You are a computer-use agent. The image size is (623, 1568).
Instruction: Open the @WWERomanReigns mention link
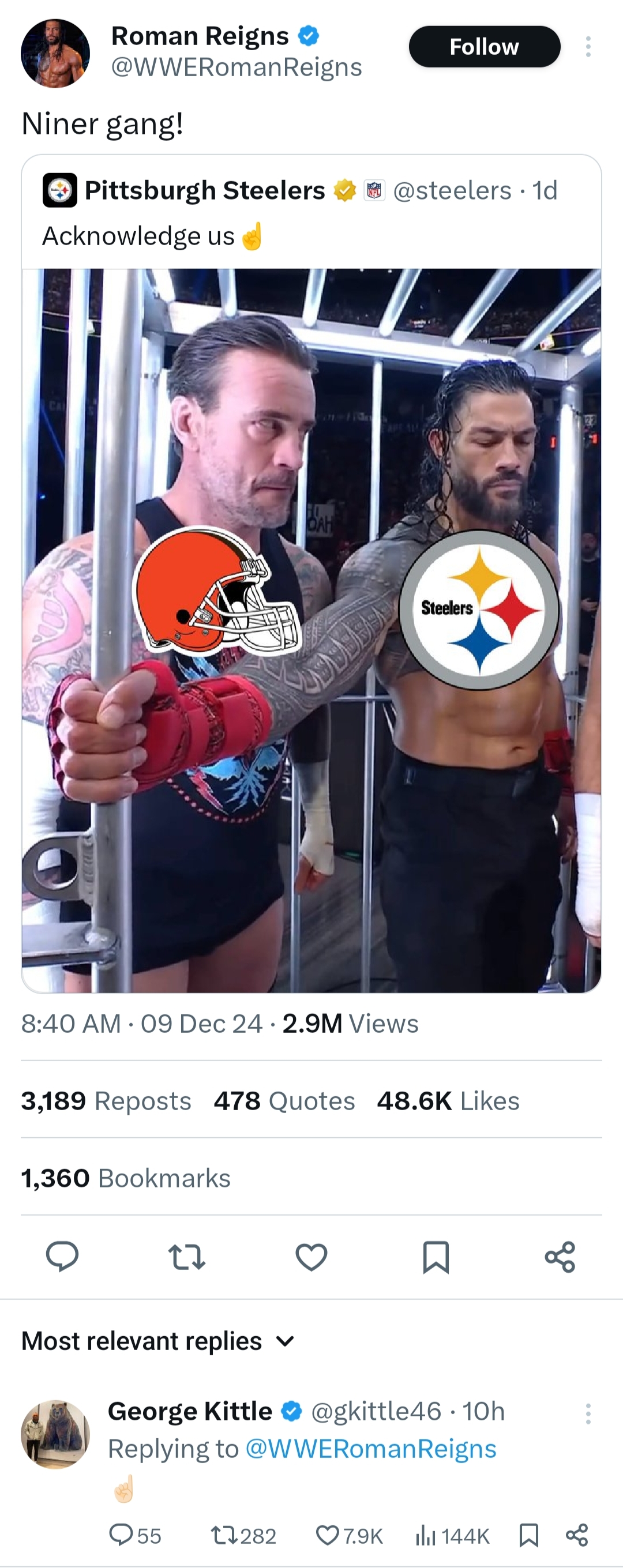pos(371,1449)
